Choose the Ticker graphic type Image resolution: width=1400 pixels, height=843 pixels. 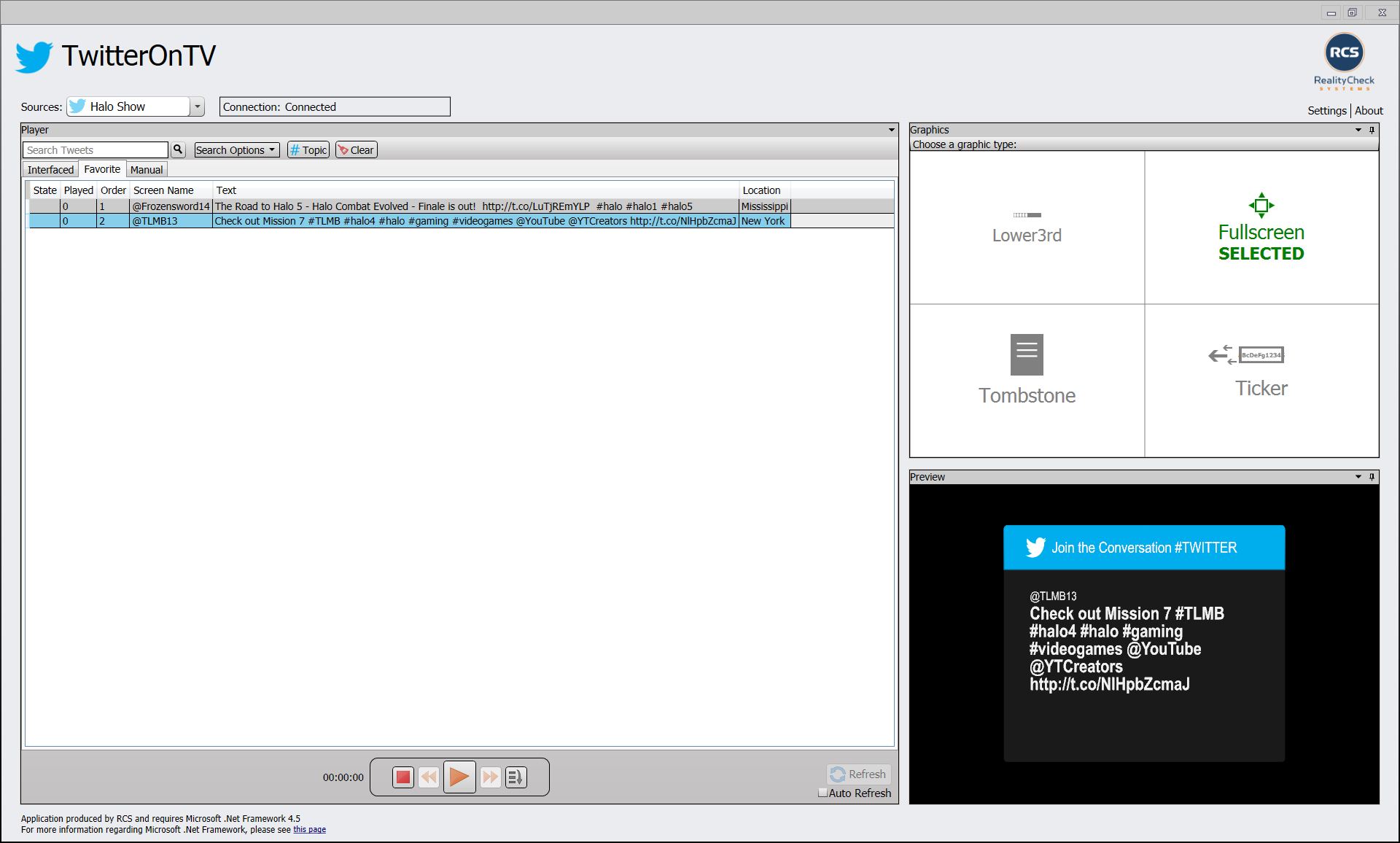point(1261,381)
